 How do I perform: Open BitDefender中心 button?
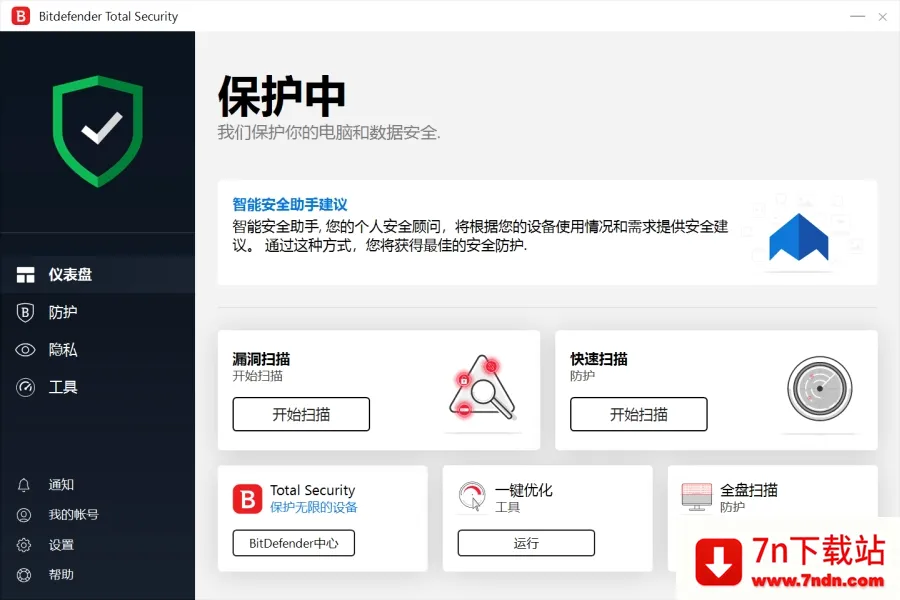coord(293,543)
